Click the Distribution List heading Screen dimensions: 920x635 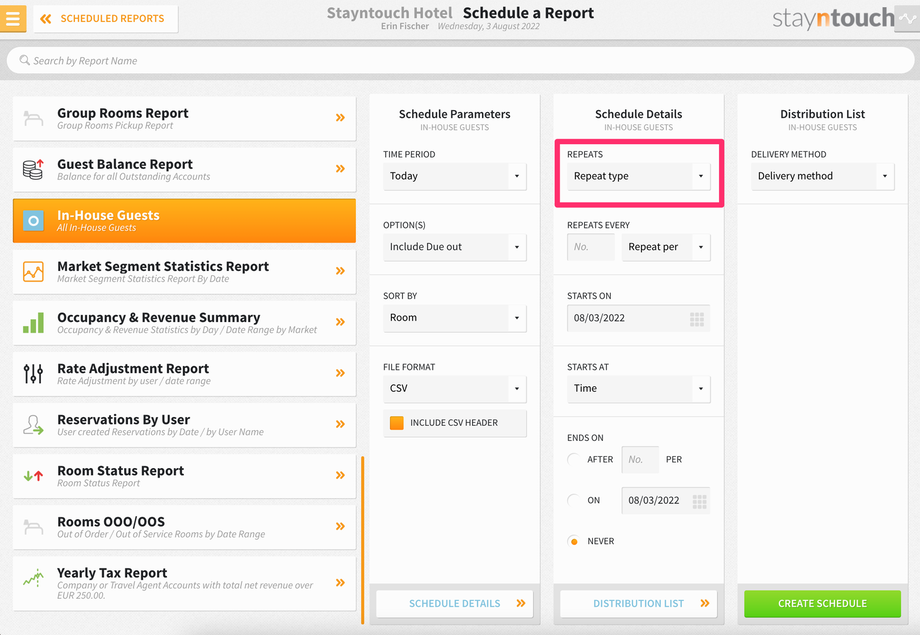(823, 114)
